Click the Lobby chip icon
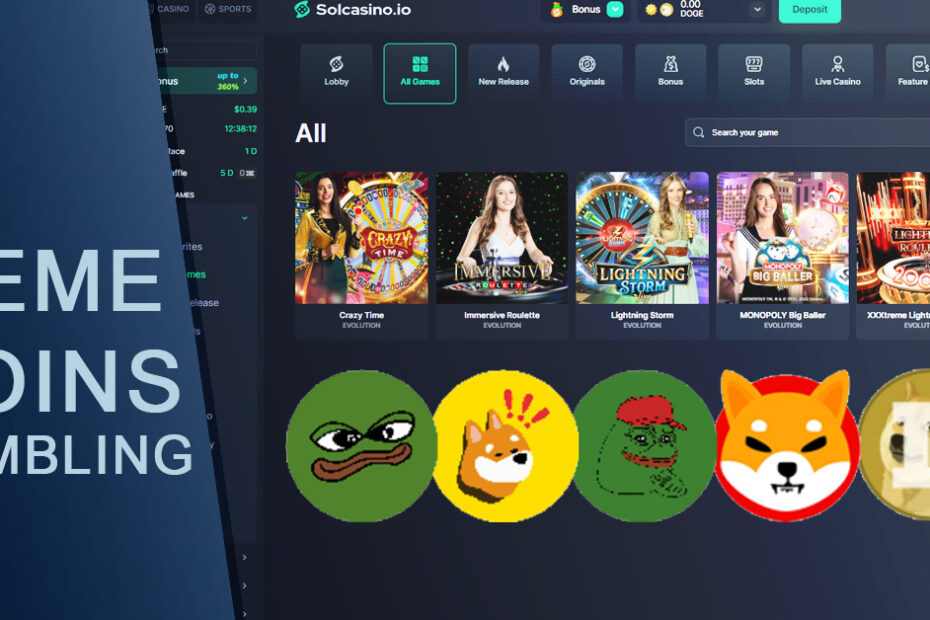 click(336, 63)
